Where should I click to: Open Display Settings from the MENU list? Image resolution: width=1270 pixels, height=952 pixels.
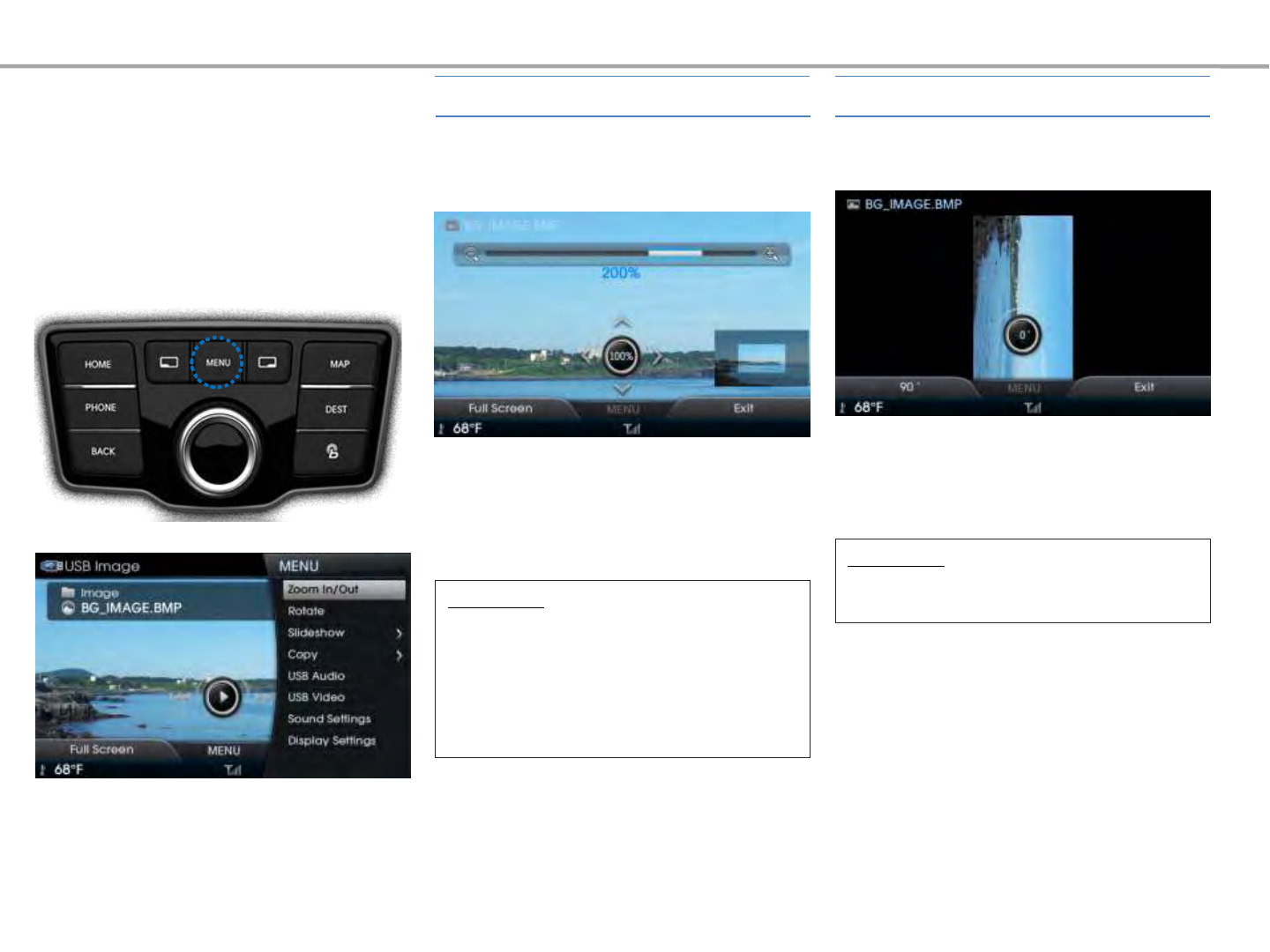pos(345,740)
